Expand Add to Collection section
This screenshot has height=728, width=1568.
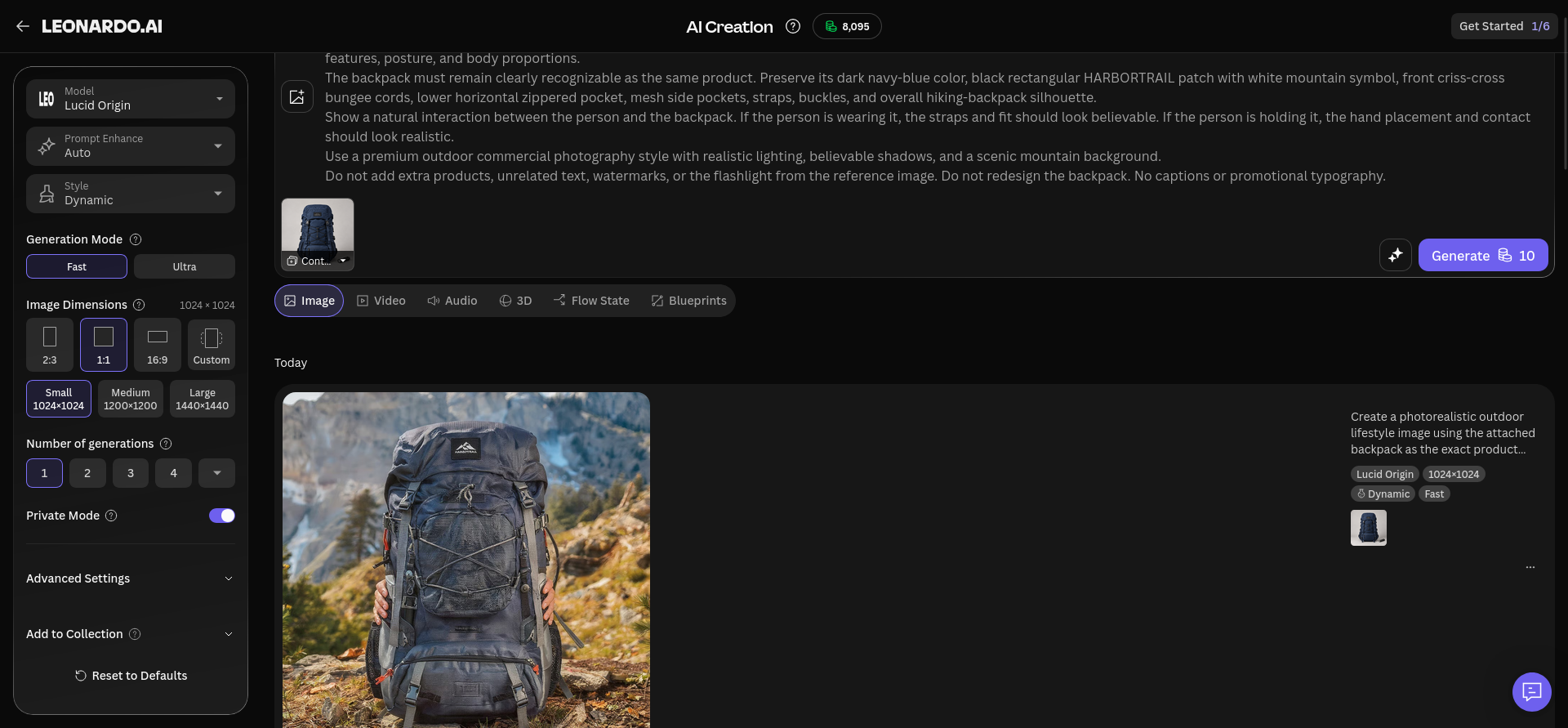[131, 634]
